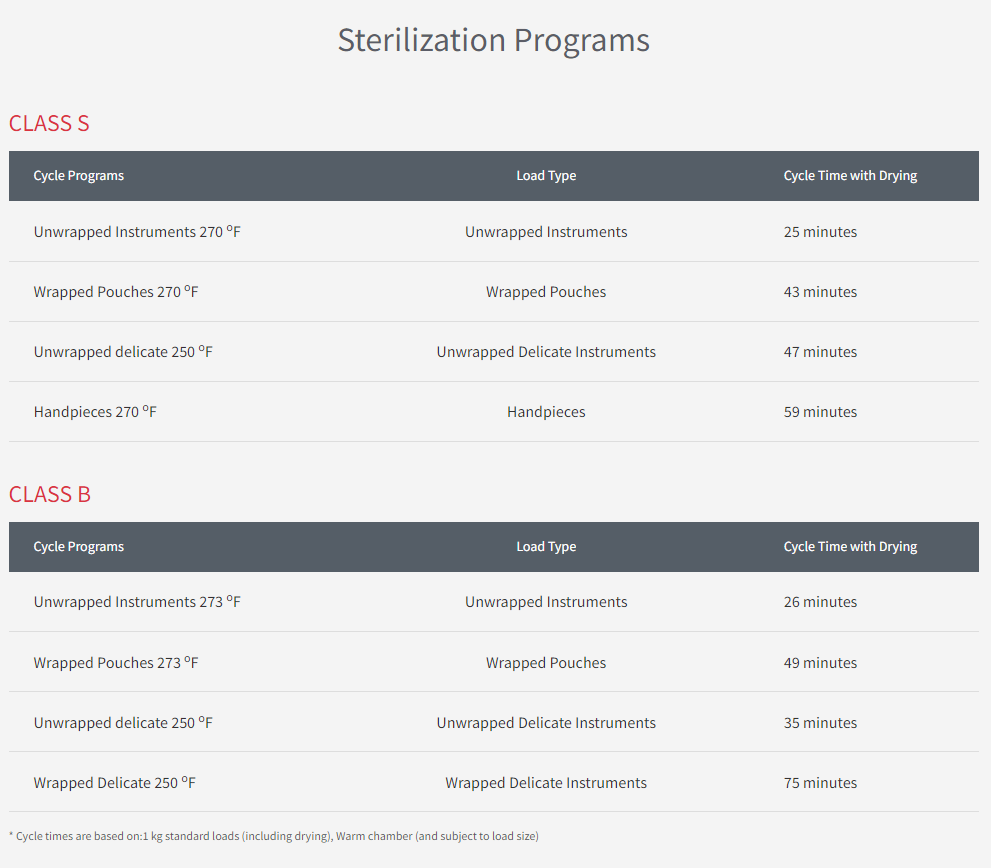Click the Sterilization Programs page heading
This screenshot has height=868, width=991.
click(x=493, y=41)
